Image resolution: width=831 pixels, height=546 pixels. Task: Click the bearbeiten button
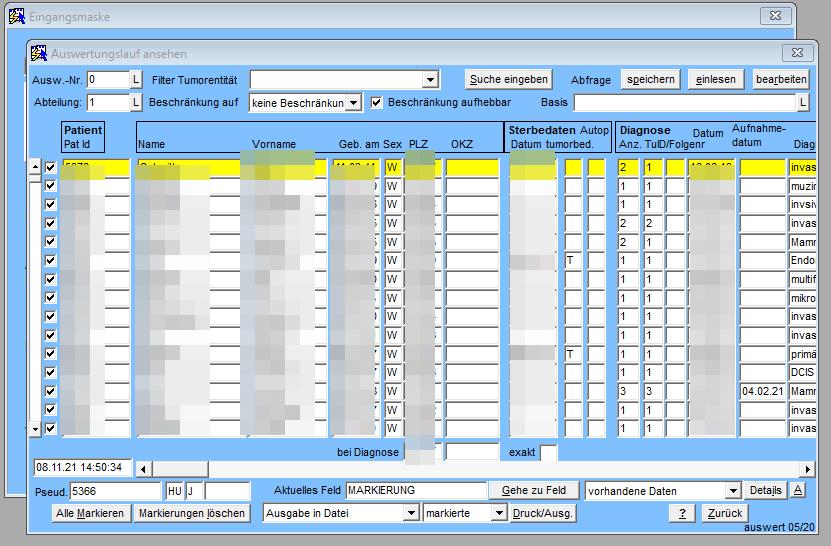pos(781,80)
